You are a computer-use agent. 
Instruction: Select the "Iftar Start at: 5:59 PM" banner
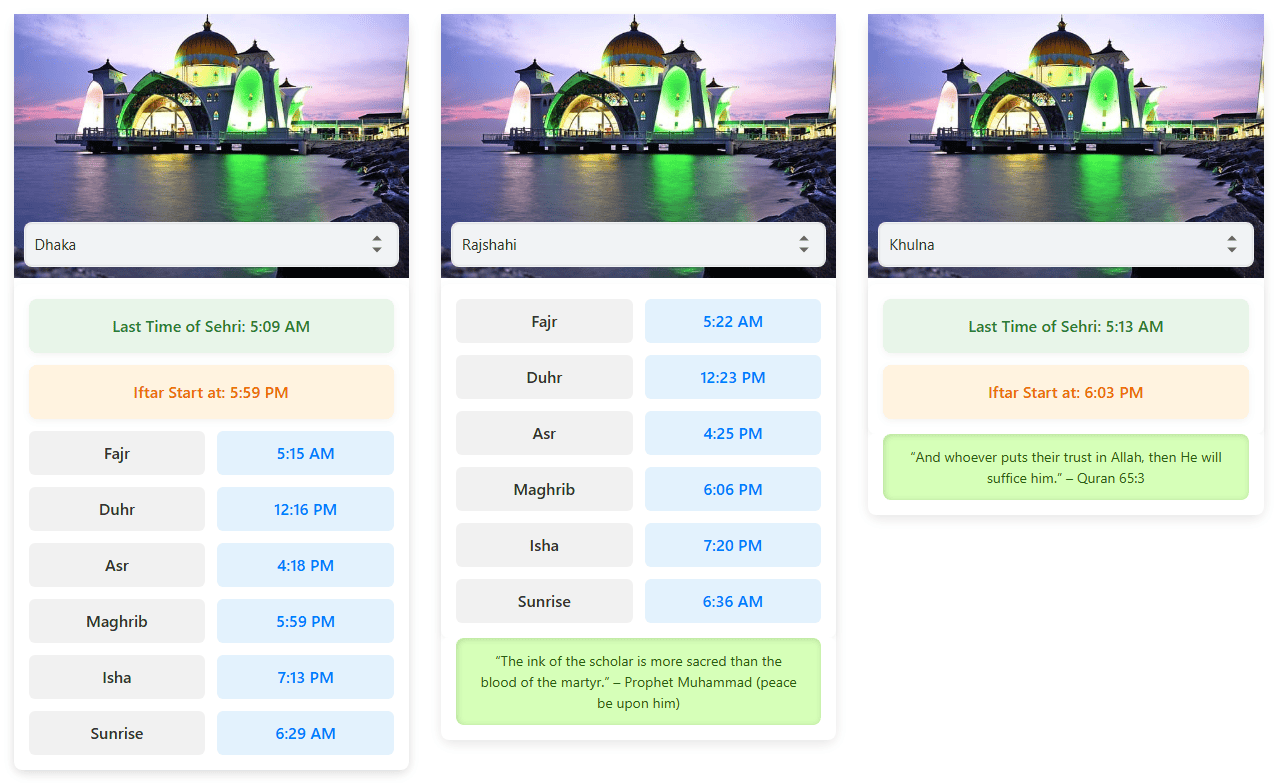point(211,392)
